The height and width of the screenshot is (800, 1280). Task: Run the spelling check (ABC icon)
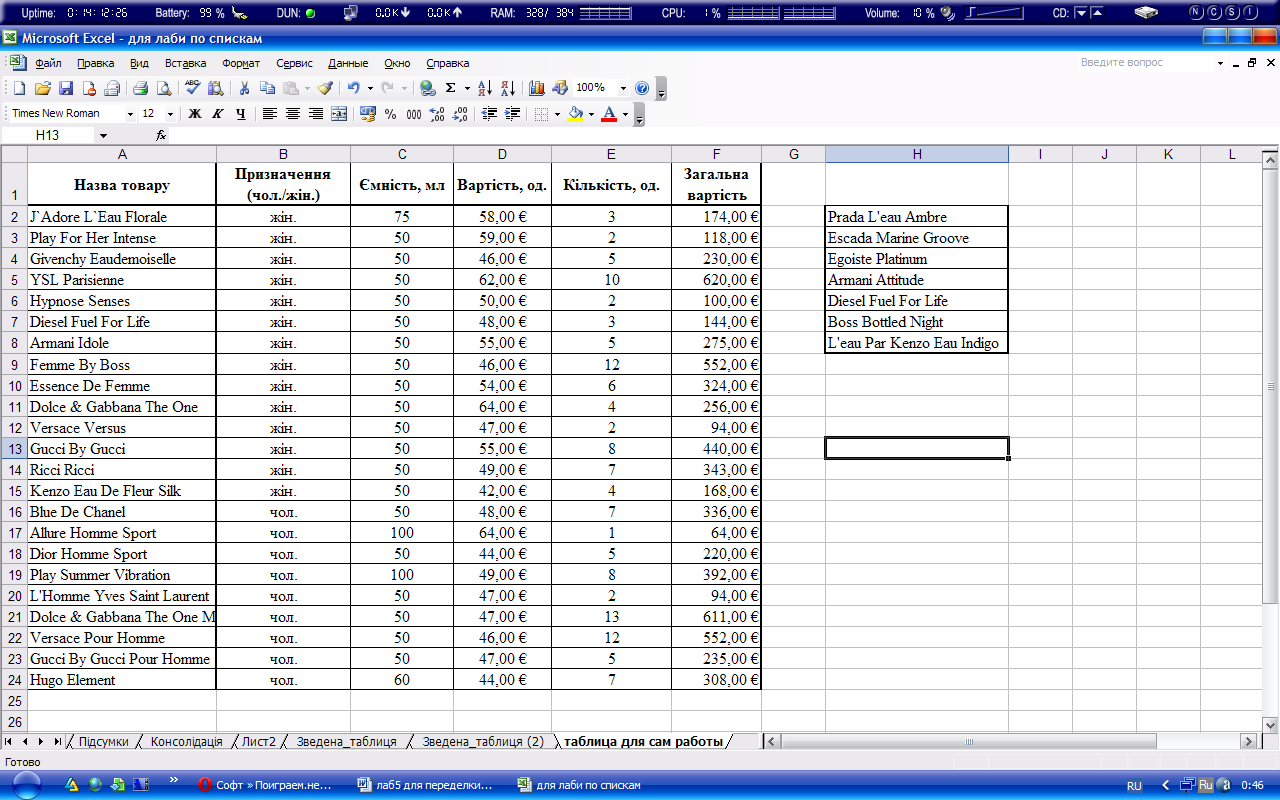click(193, 88)
